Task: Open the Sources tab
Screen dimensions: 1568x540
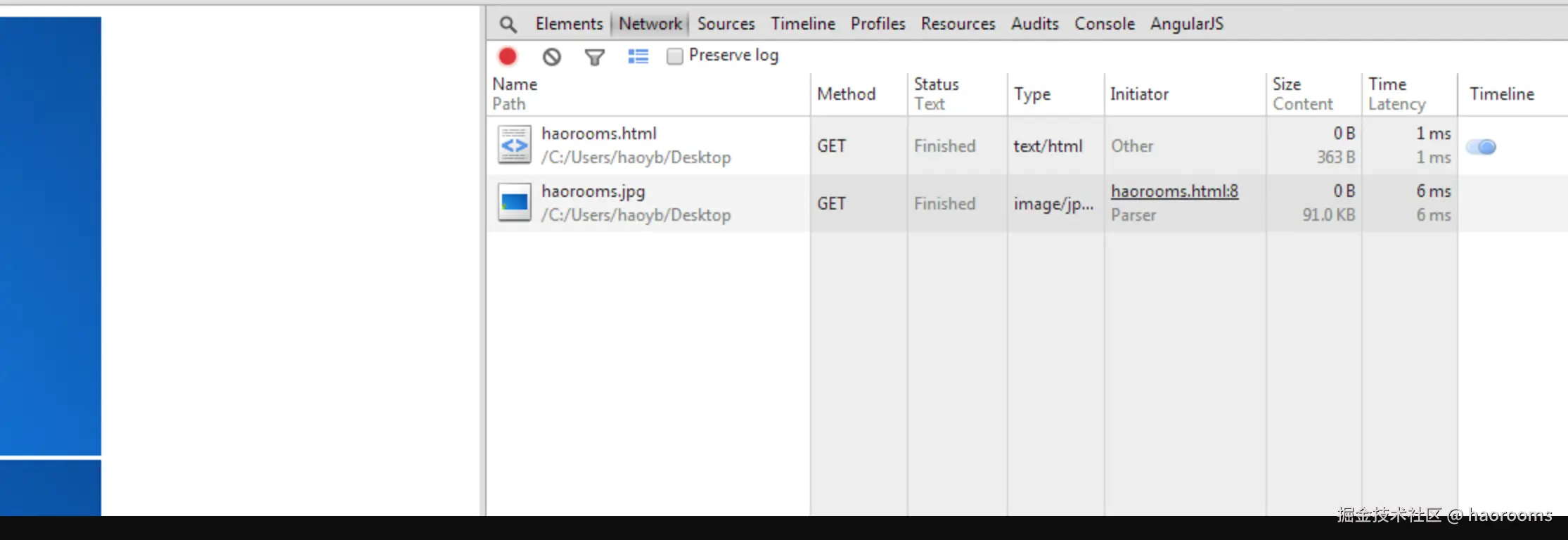Action: click(726, 24)
